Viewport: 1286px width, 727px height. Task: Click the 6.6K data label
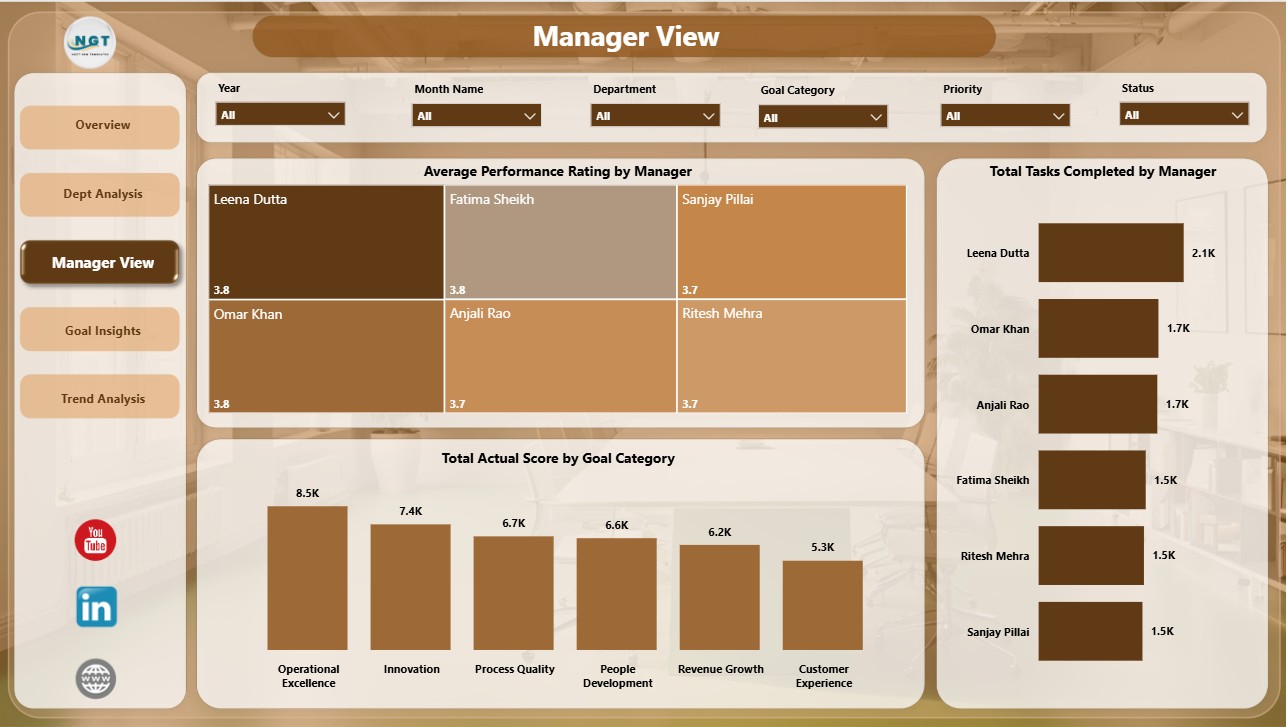tap(617, 525)
